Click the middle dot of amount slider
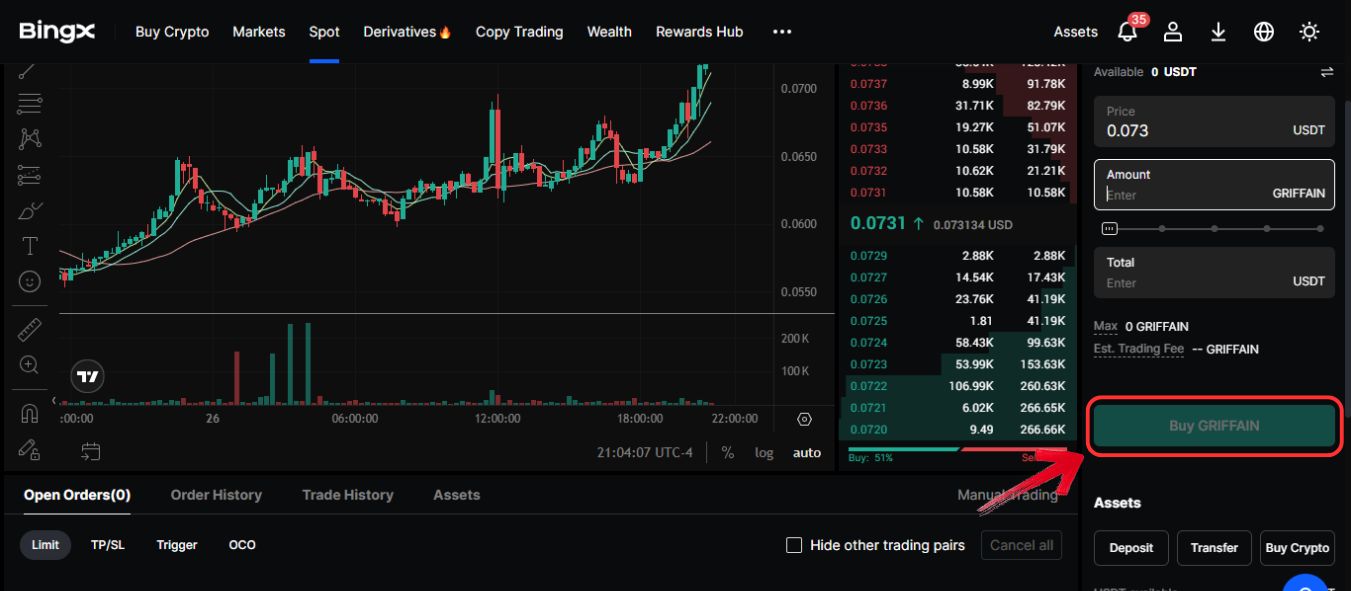Screen dimensions: 1351x591 point(1214,229)
